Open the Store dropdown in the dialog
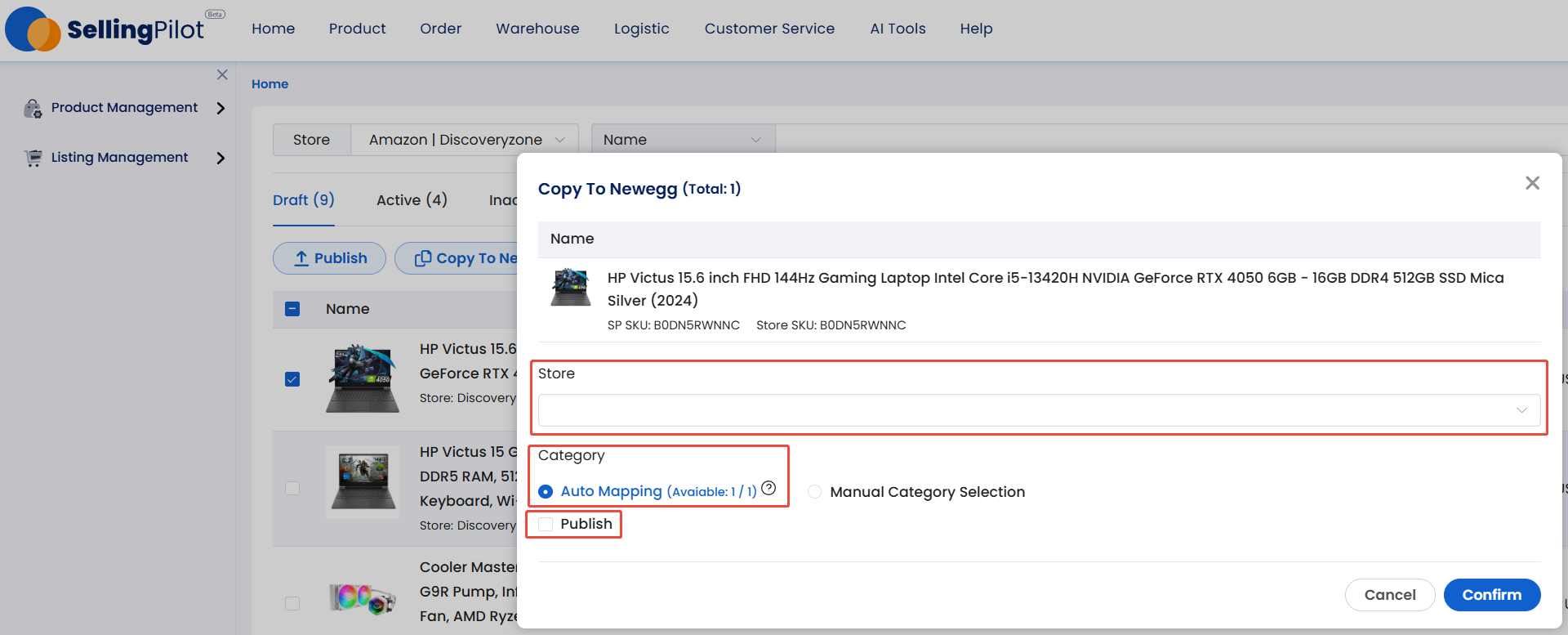 [x=1039, y=410]
